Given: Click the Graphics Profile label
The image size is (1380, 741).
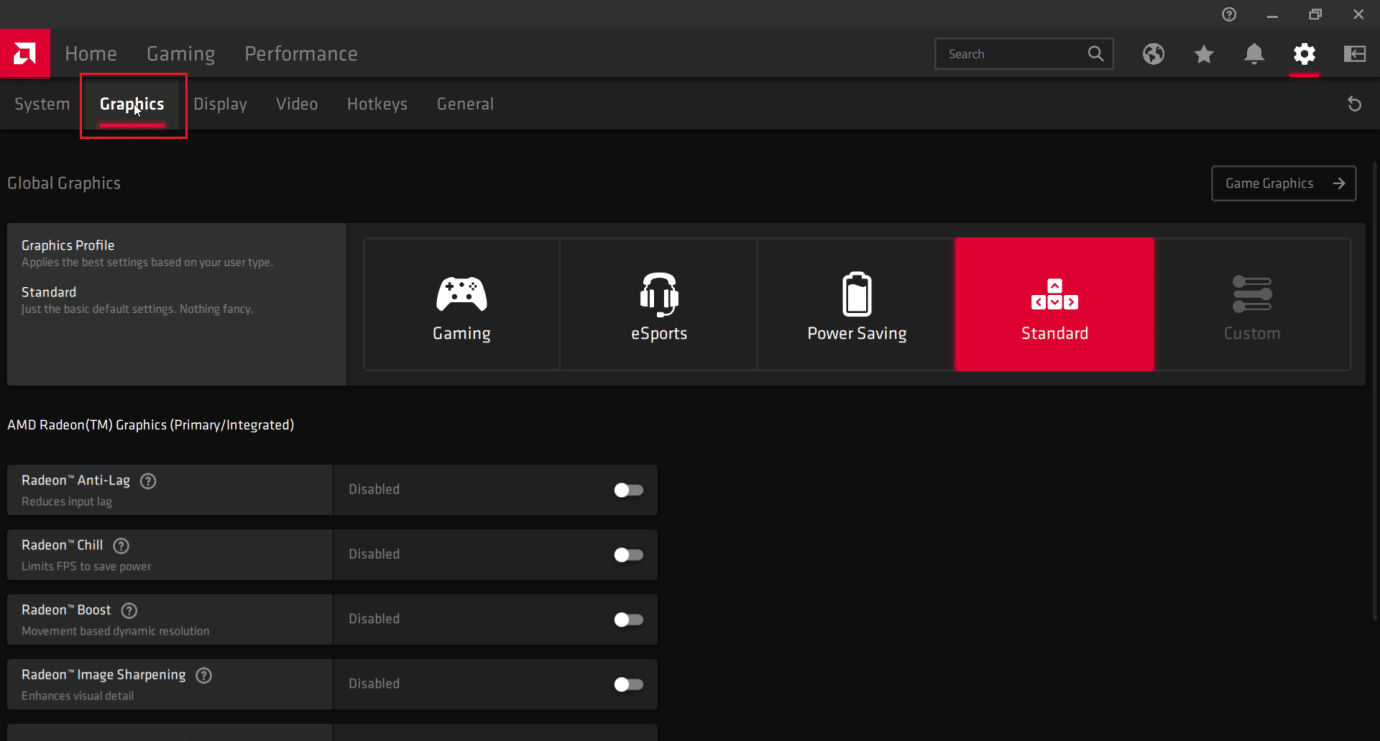Looking at the screenshot, I should coord(68,245).
